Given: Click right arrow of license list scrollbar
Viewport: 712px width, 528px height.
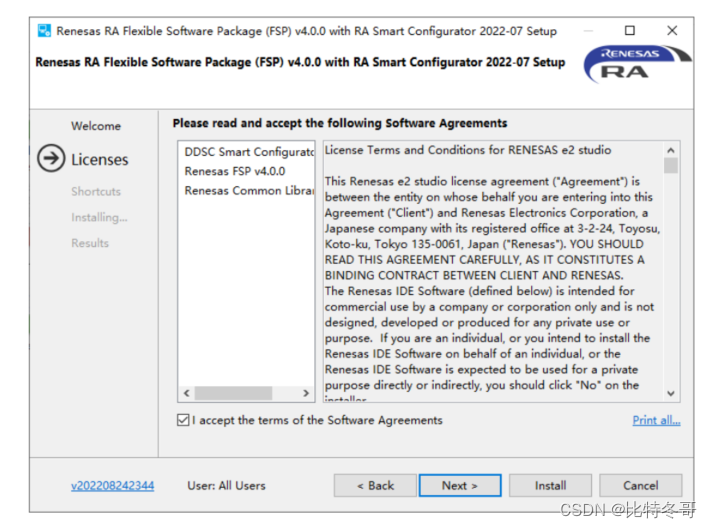Looking at the screenshot, I should 306,393.
